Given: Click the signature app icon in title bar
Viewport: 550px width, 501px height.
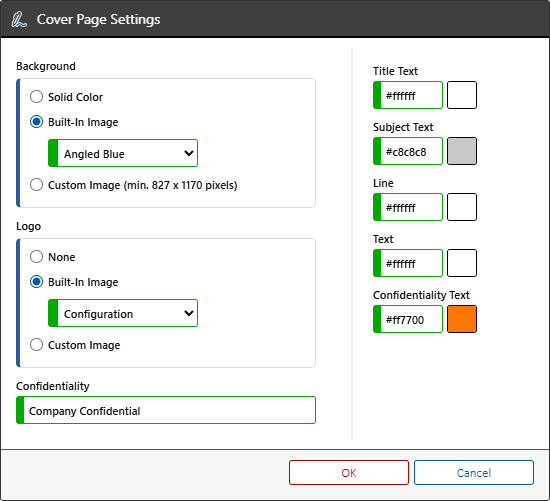Looking at the screenshot, I should pos(19,20).
